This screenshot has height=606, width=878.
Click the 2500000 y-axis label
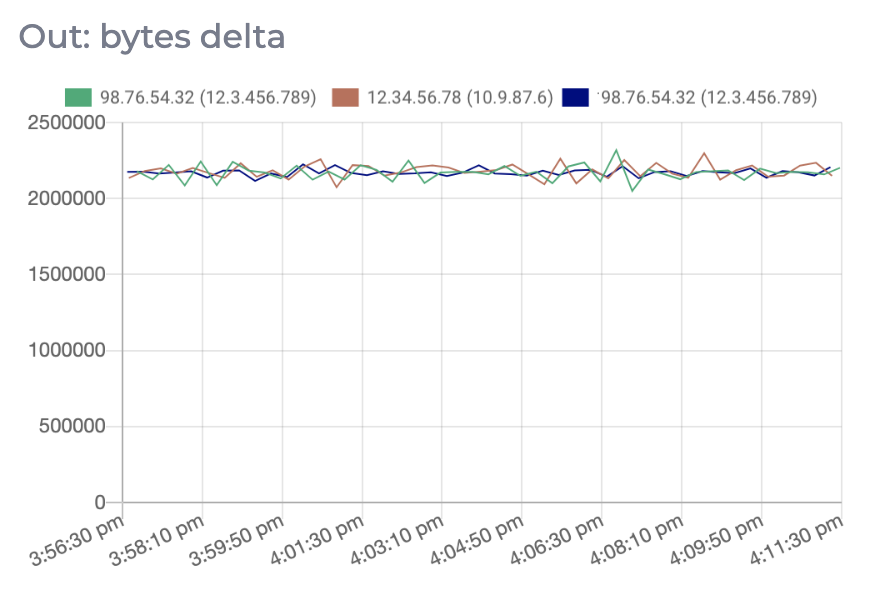point(69,123)
